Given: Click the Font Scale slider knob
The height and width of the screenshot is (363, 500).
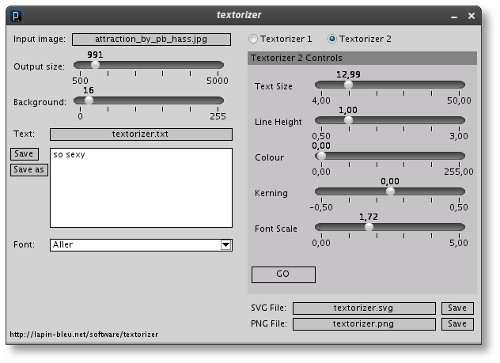Looking at the screenshot, I should (x=369, y=227).
